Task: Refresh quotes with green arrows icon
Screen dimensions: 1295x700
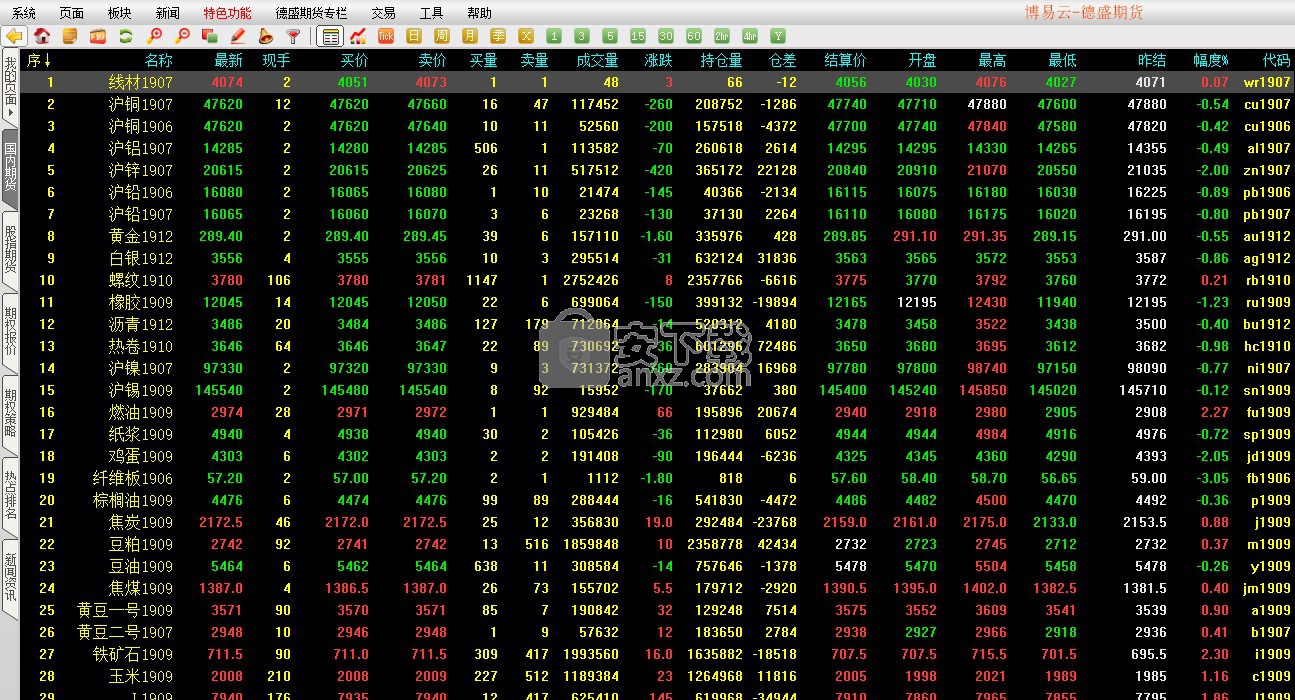Action: point(126,36)
